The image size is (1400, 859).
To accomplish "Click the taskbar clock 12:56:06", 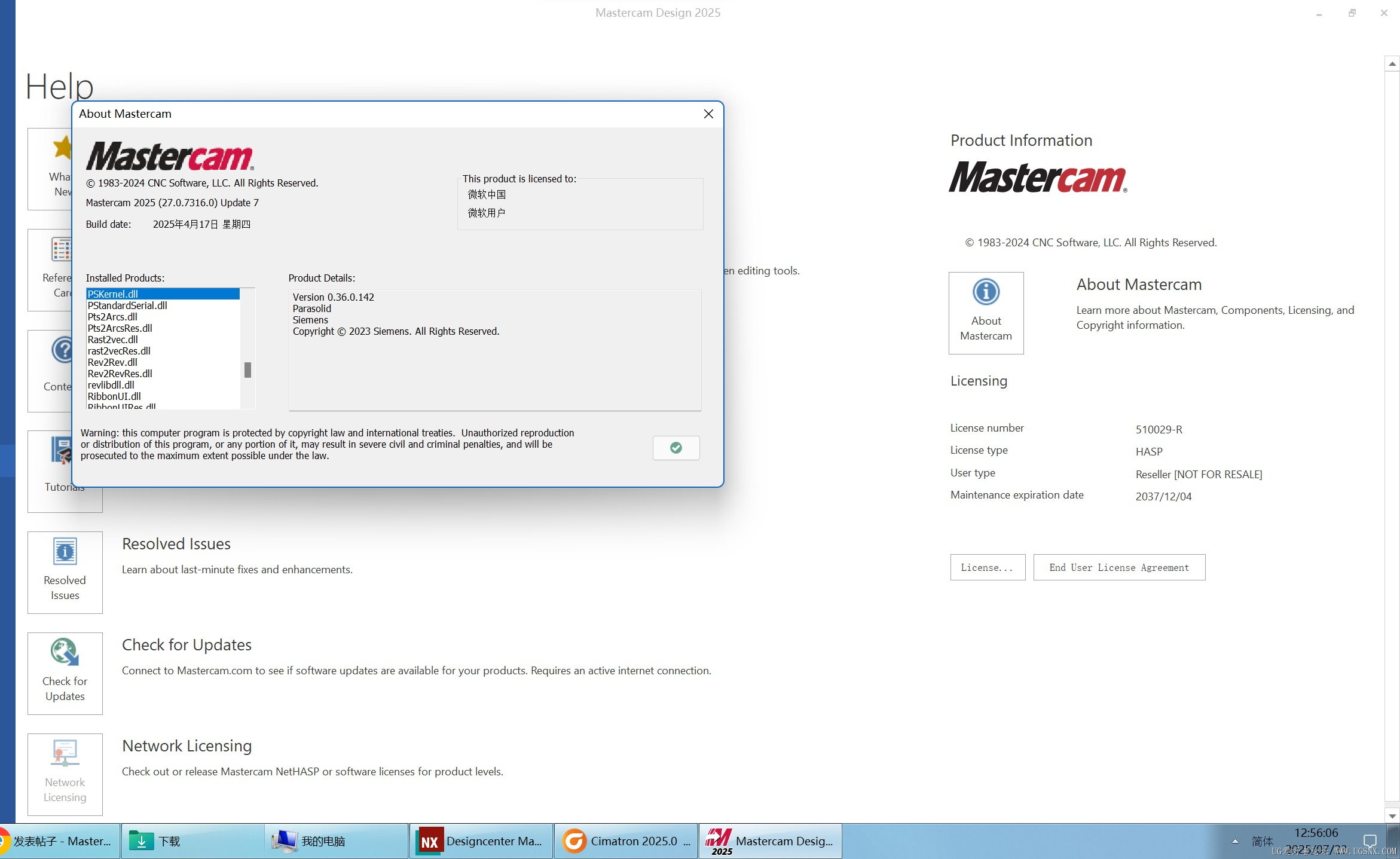I will point(1316,833).
